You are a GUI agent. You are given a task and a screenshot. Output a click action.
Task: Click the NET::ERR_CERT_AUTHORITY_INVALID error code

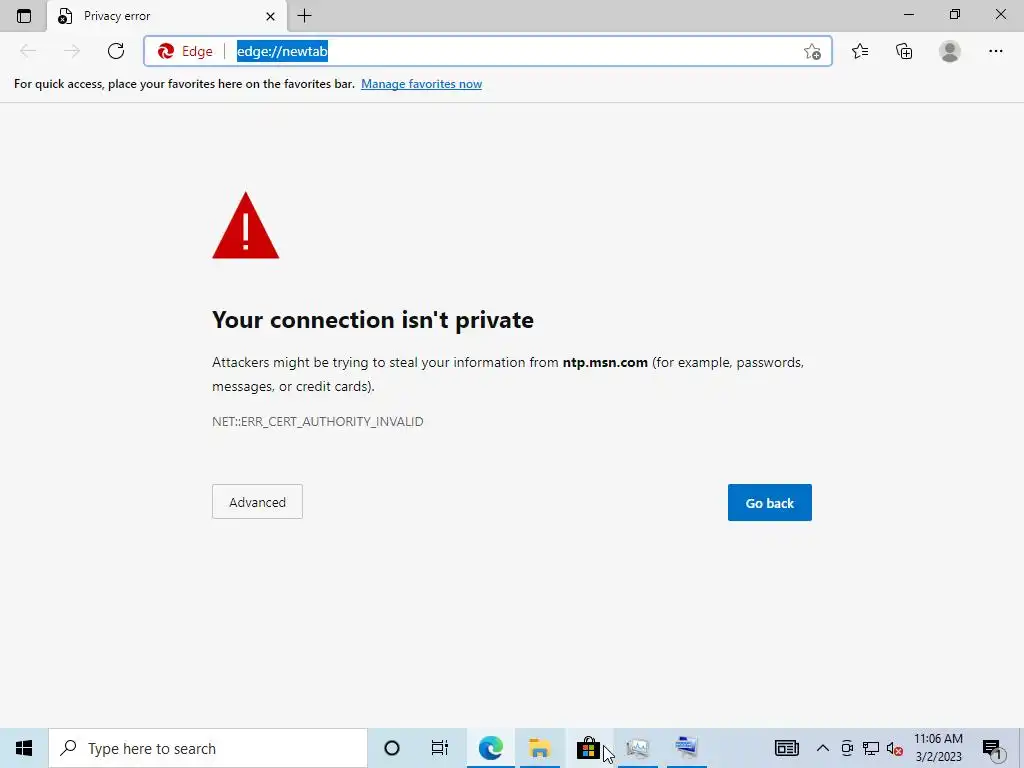(317, 421)
